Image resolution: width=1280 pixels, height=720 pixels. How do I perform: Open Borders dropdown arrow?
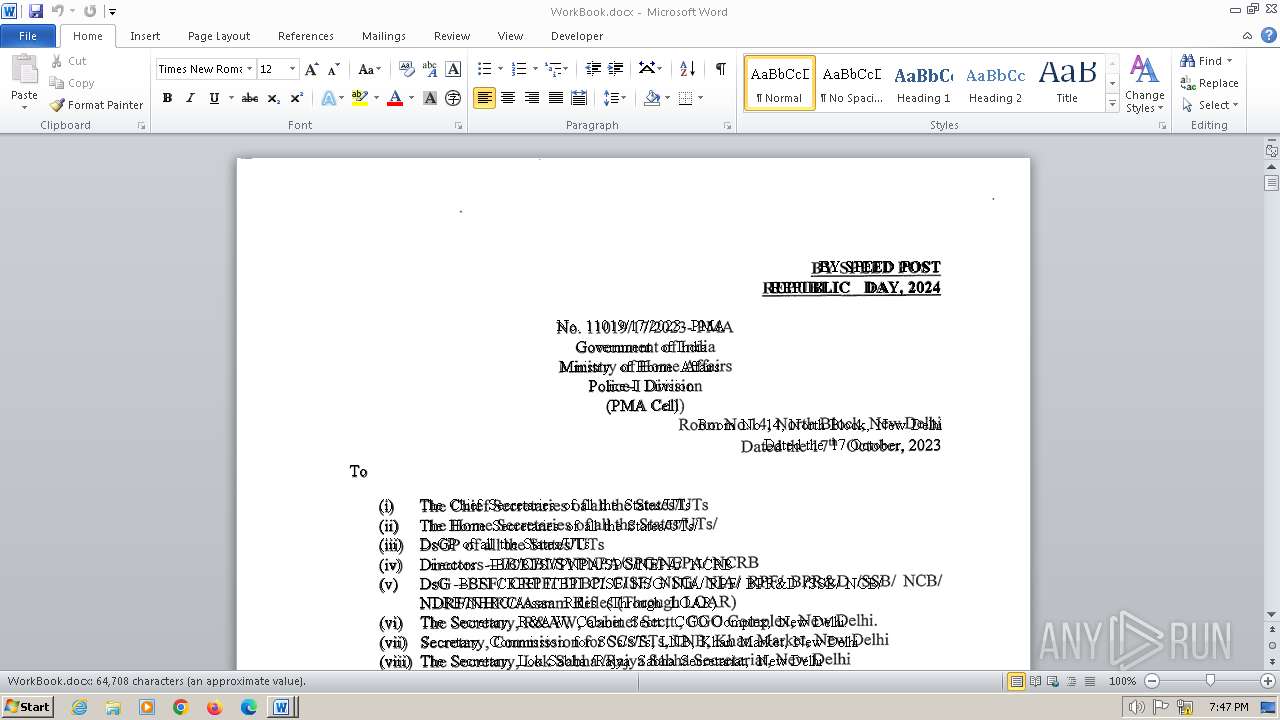700,98
